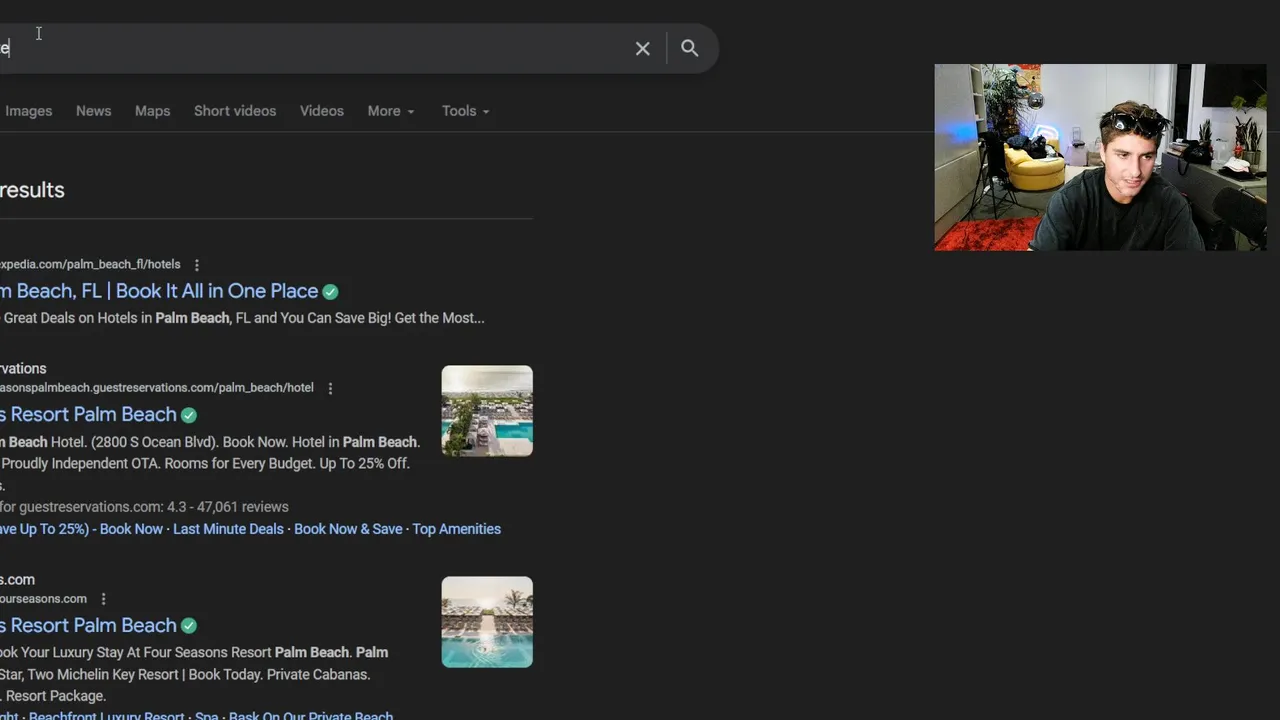Click the magnifying glass search icon
1280x720 pixels.
tap(690, 48)
